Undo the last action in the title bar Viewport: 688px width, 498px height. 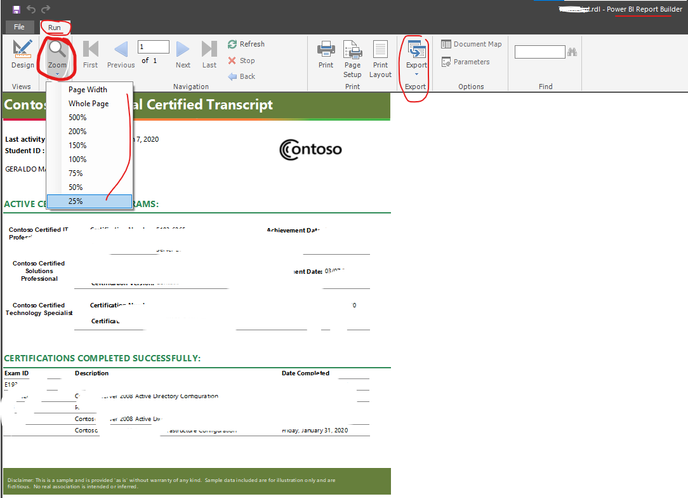point(31,9)
